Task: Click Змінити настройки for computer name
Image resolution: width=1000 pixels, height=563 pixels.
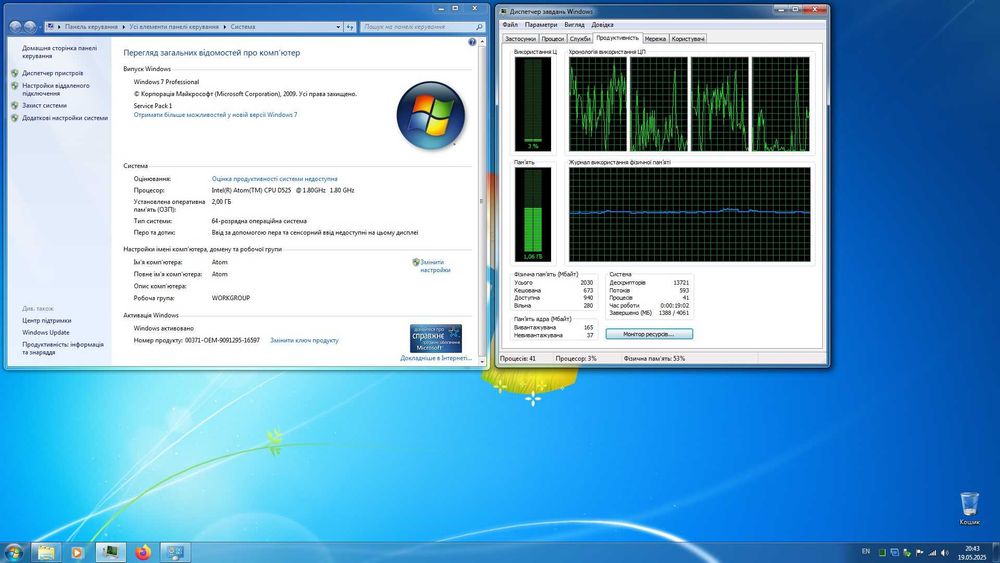Action: point(435,266)
